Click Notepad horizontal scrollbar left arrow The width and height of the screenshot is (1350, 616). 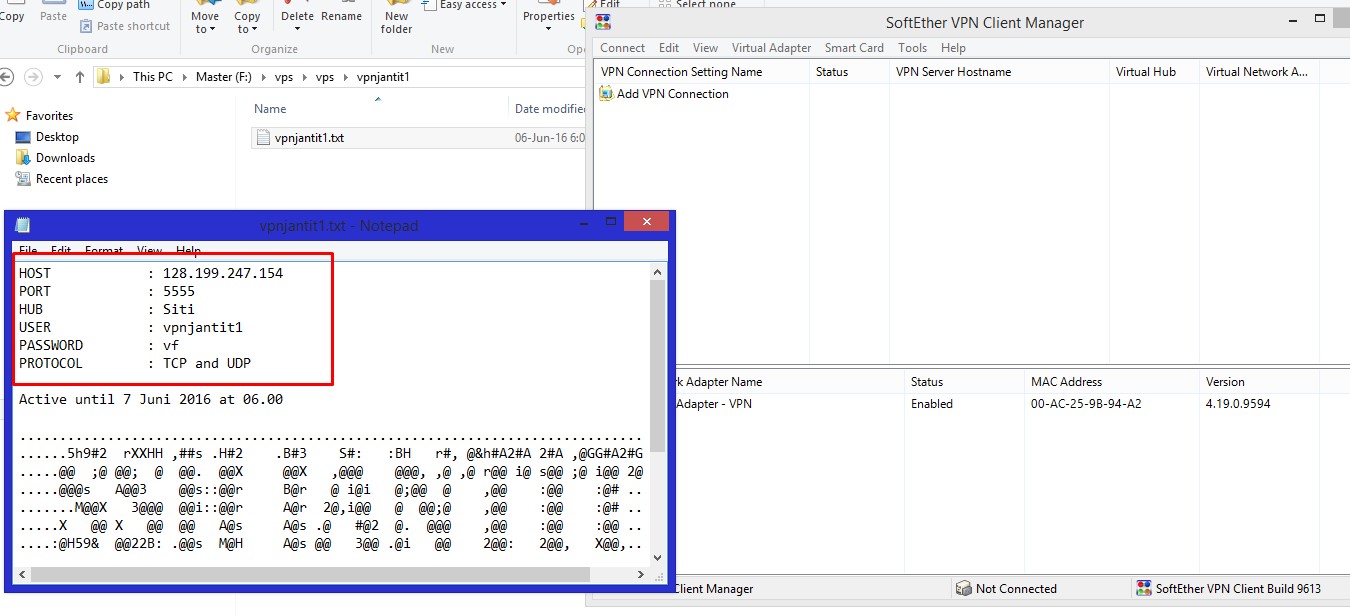pos(23,575)
